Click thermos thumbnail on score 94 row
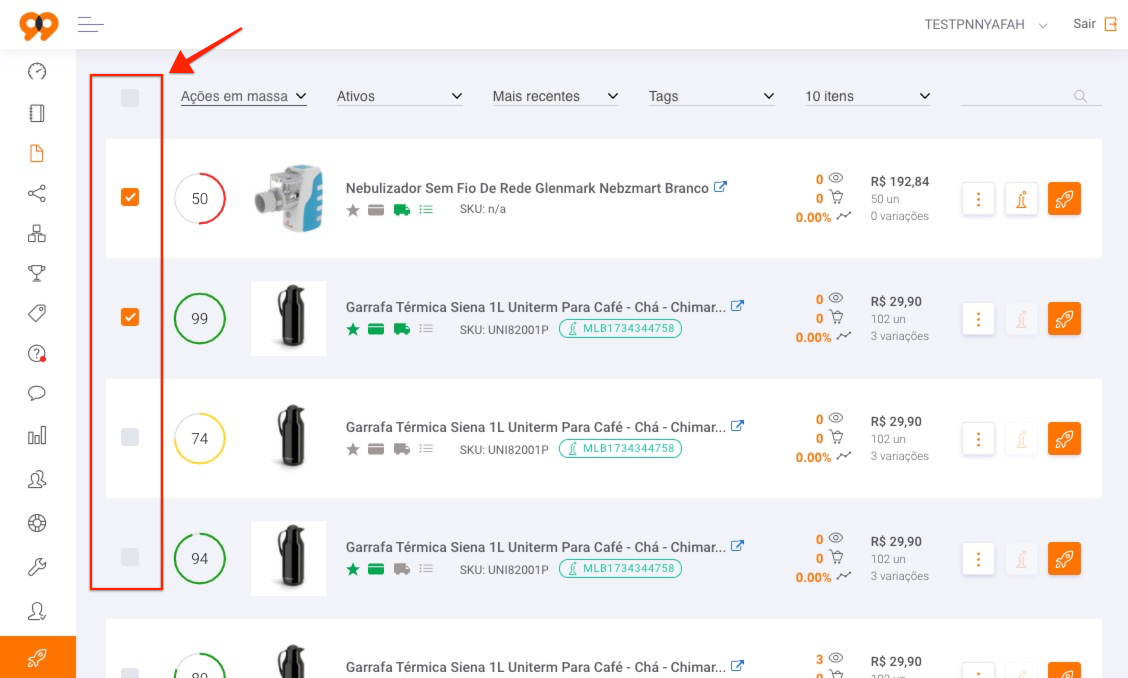Viewport: 1128px width, 678px height. click(288, 559)
